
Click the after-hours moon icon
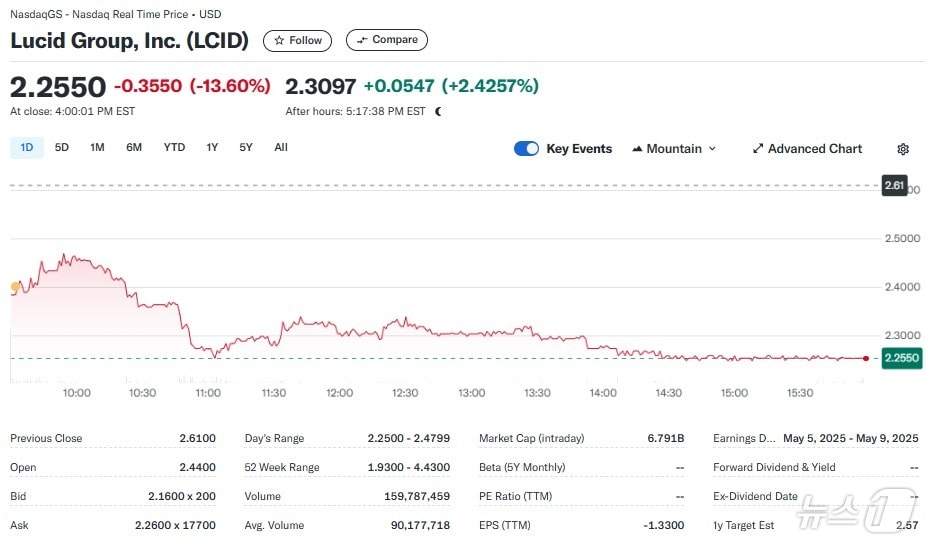438,111
